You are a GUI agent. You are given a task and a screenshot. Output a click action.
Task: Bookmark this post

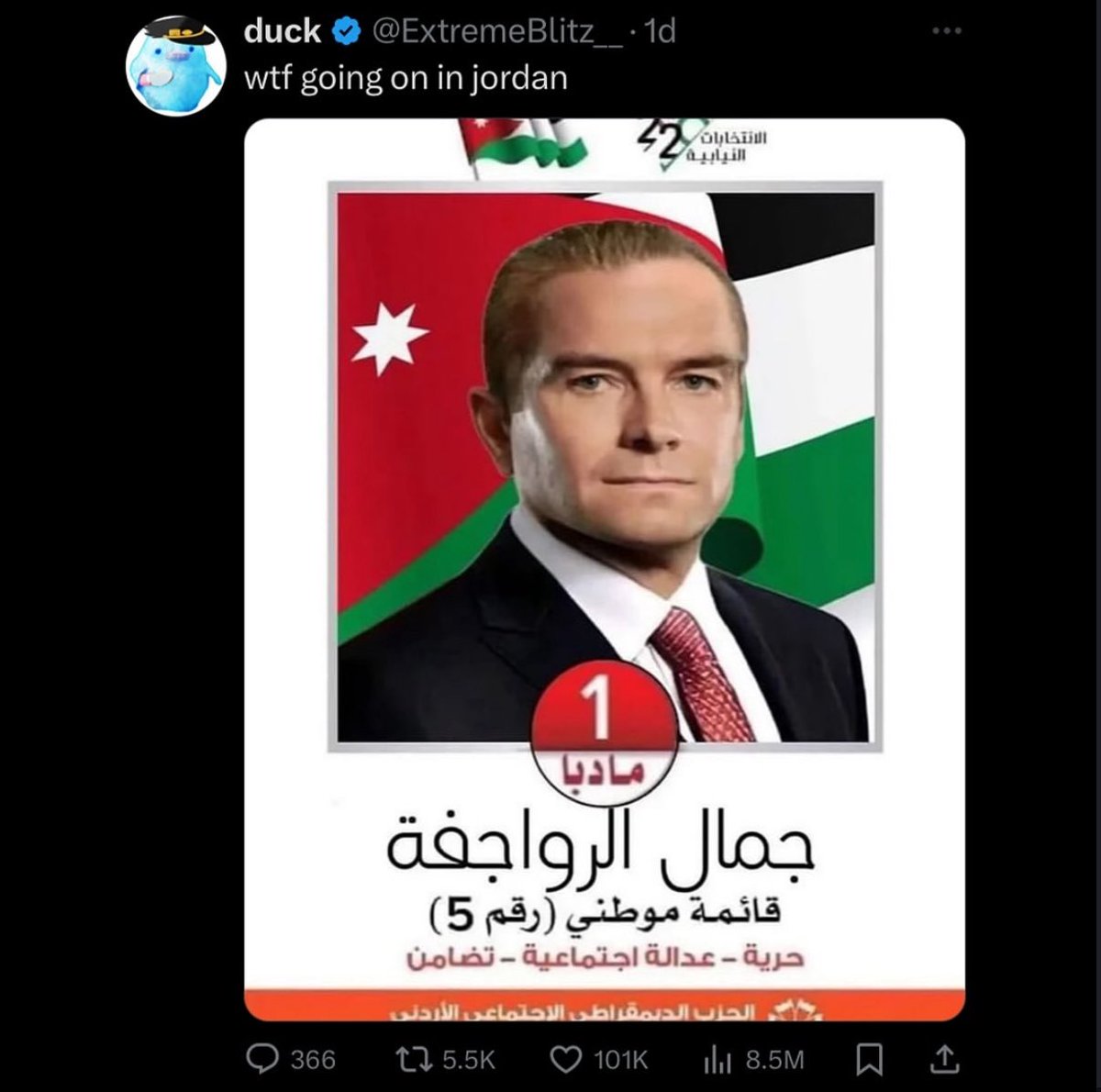869,1061
